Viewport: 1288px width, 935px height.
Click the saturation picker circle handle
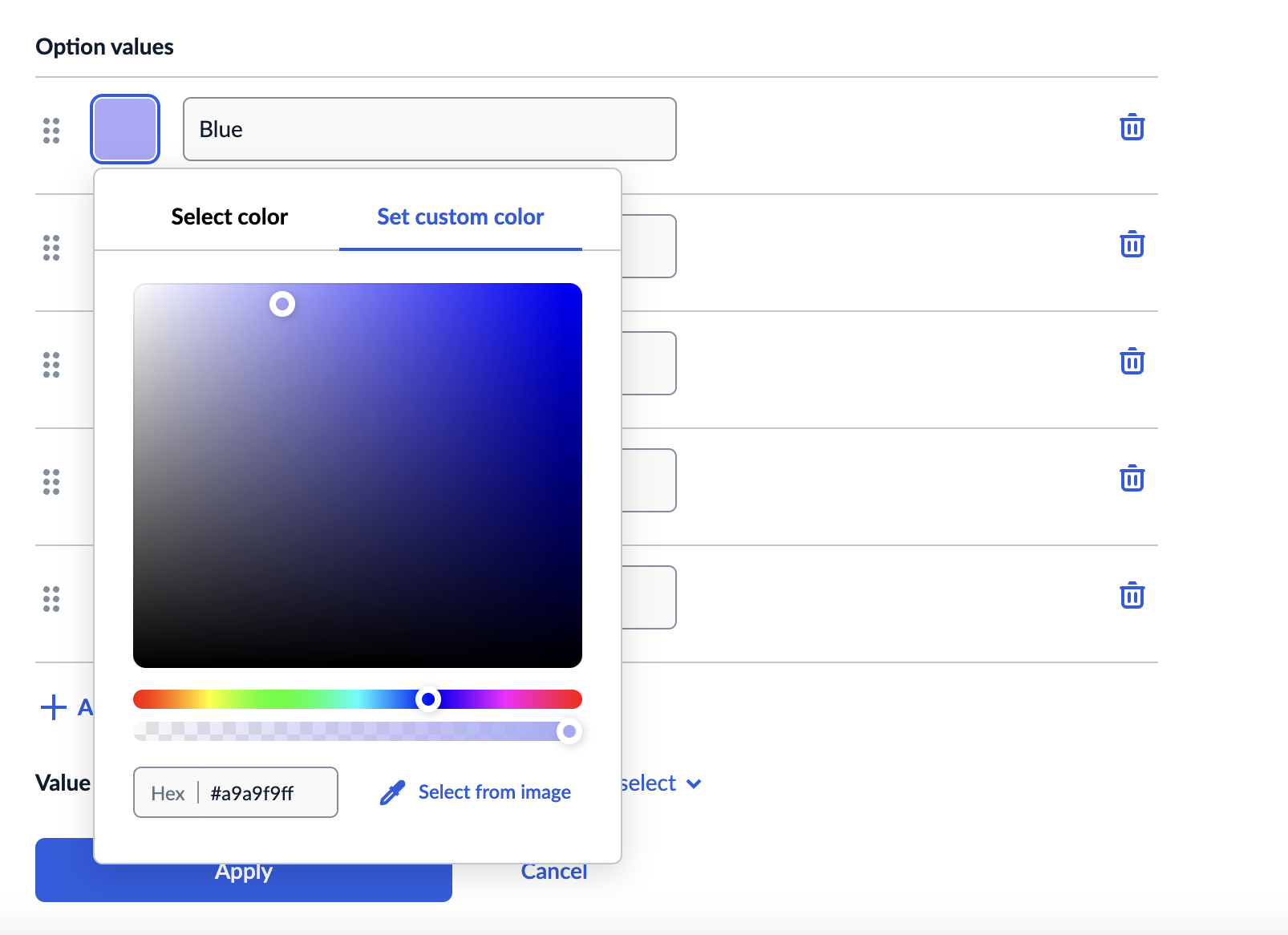(x=281, y=305)
